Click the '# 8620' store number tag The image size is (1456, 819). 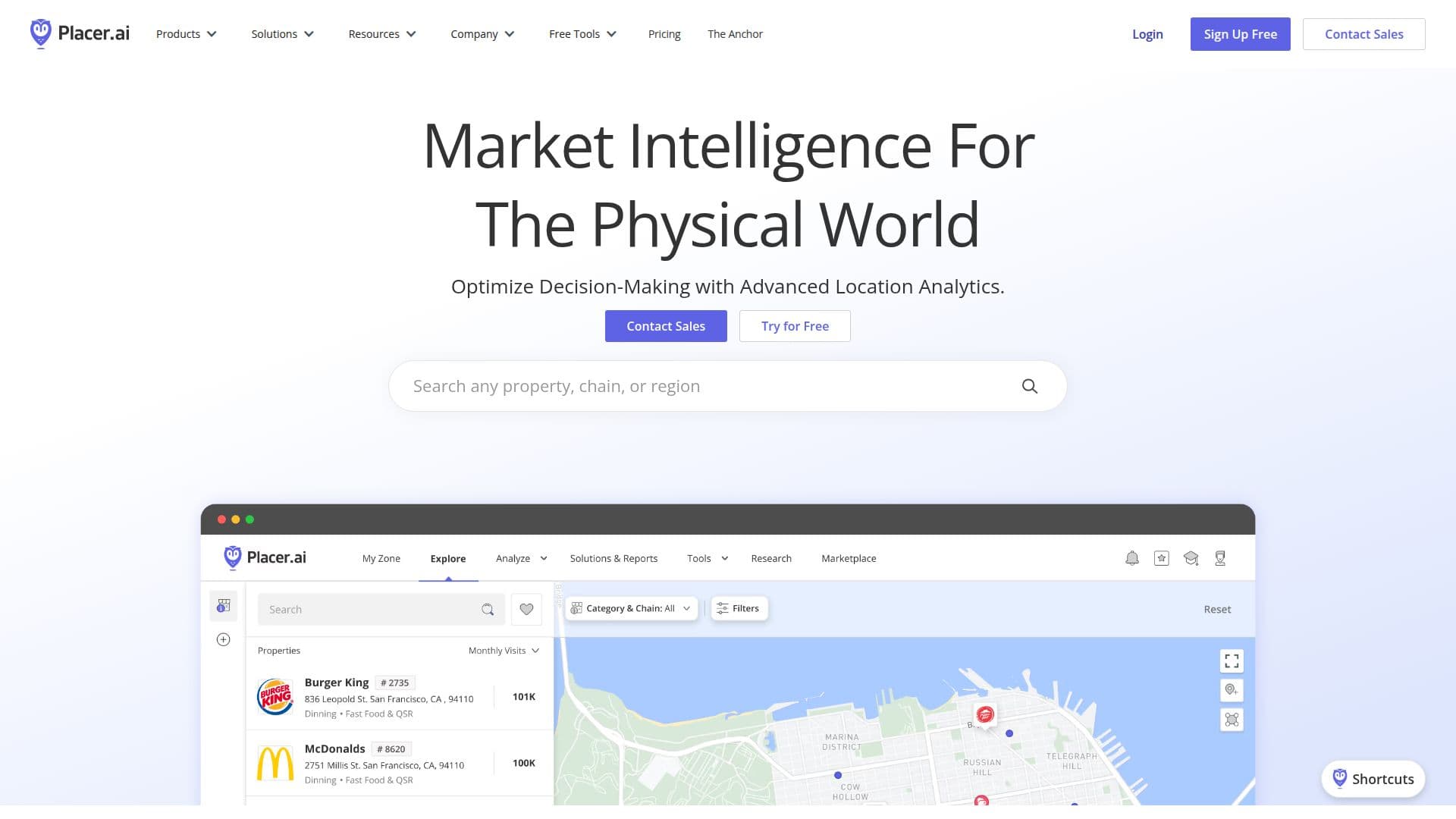[x=391, y=748]
